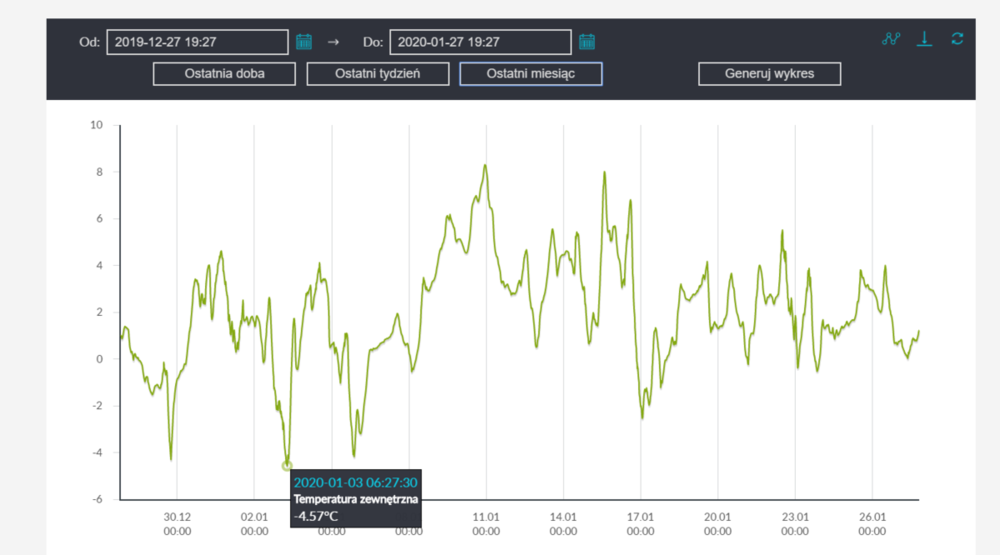Select the Ostatnia doba range
The height and width of the screenshot is (555, 1000).
[x=225, y=74]
